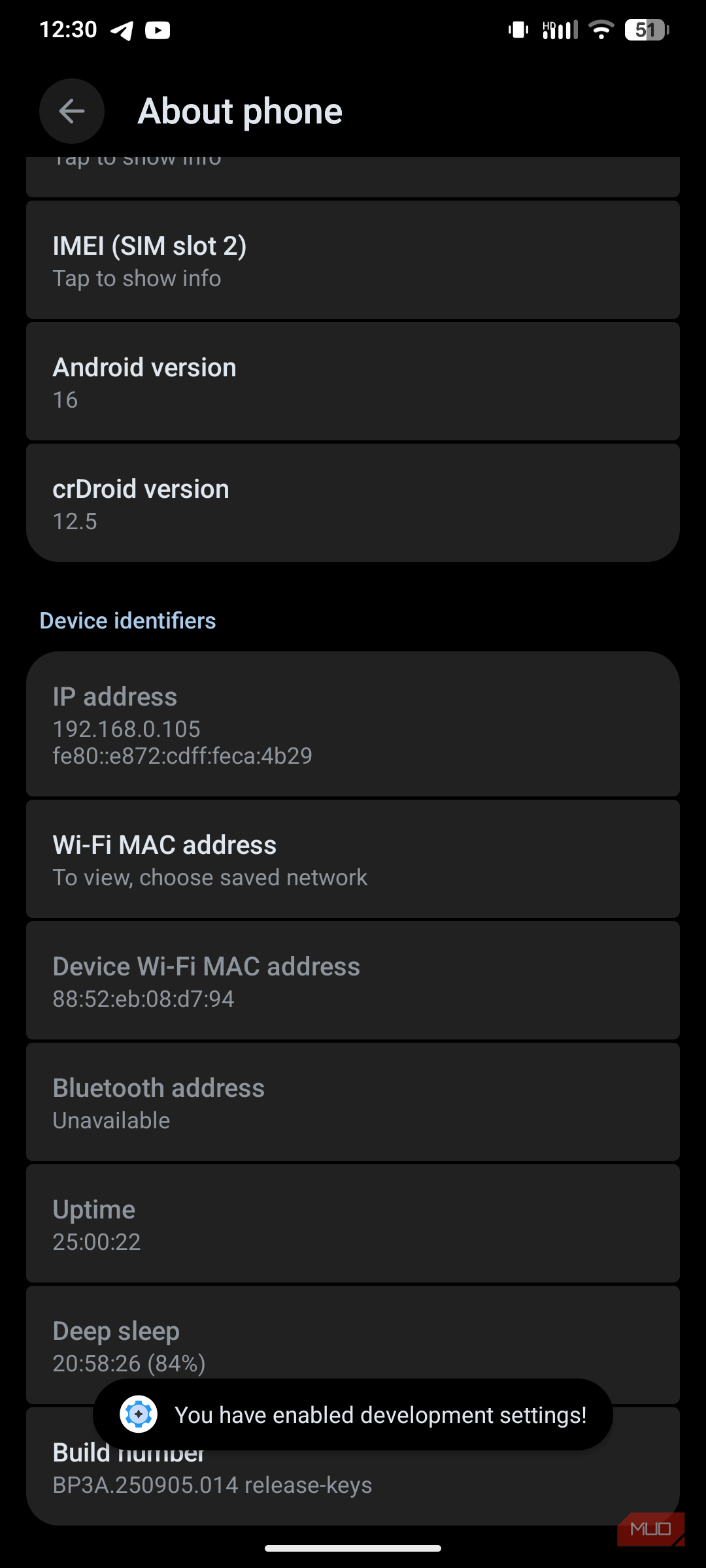
Task: Tap the Telegram notification icon
Action: coord(122,30)
